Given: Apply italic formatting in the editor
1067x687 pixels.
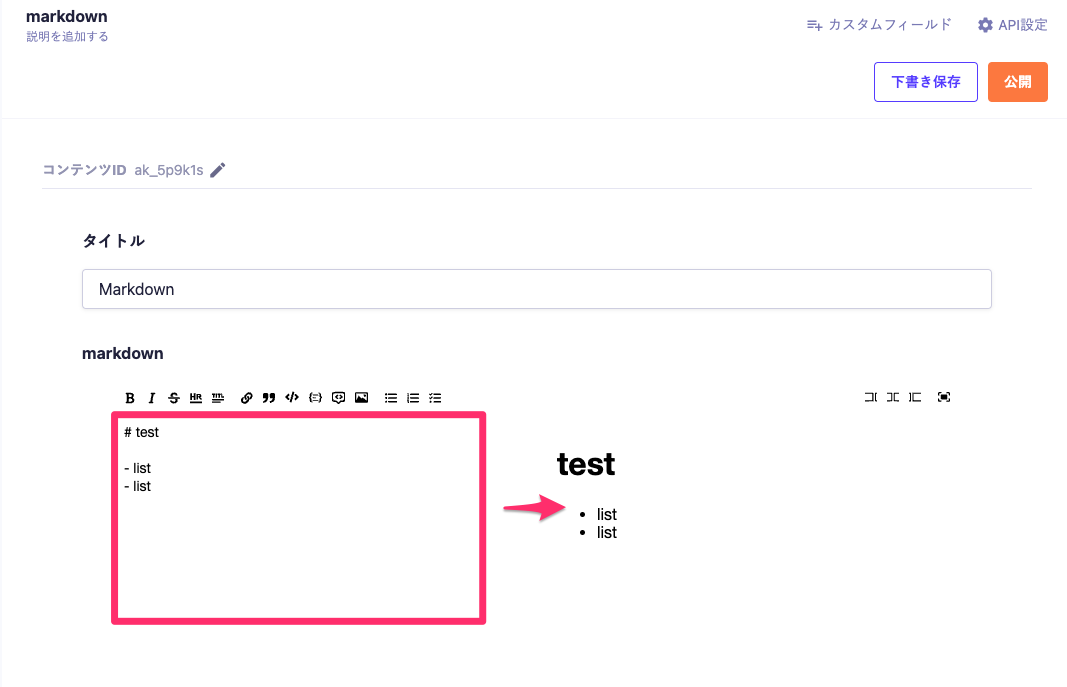Looking at the screenshot, I should 152,397.
